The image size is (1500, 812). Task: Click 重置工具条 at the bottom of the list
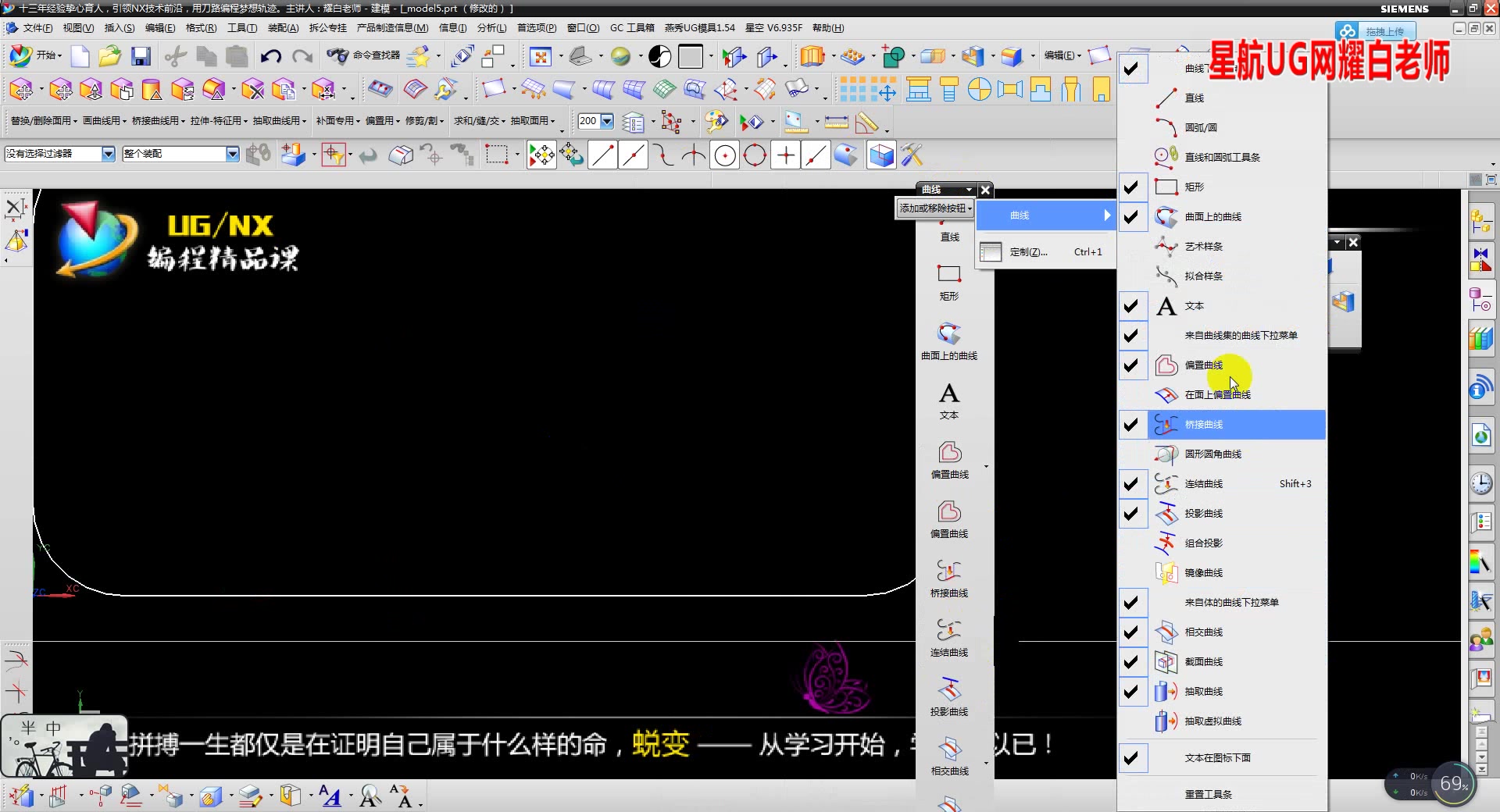pyautogui.click(x=1208, y=794)
